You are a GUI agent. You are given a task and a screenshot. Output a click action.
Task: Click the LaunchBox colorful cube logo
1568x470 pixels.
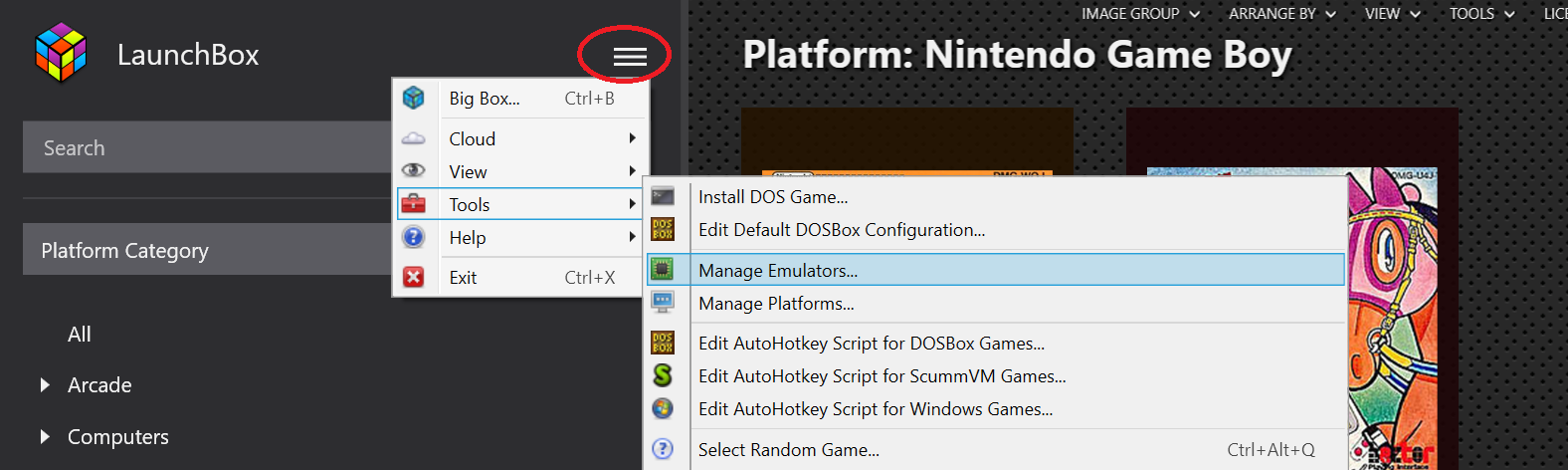61,53
